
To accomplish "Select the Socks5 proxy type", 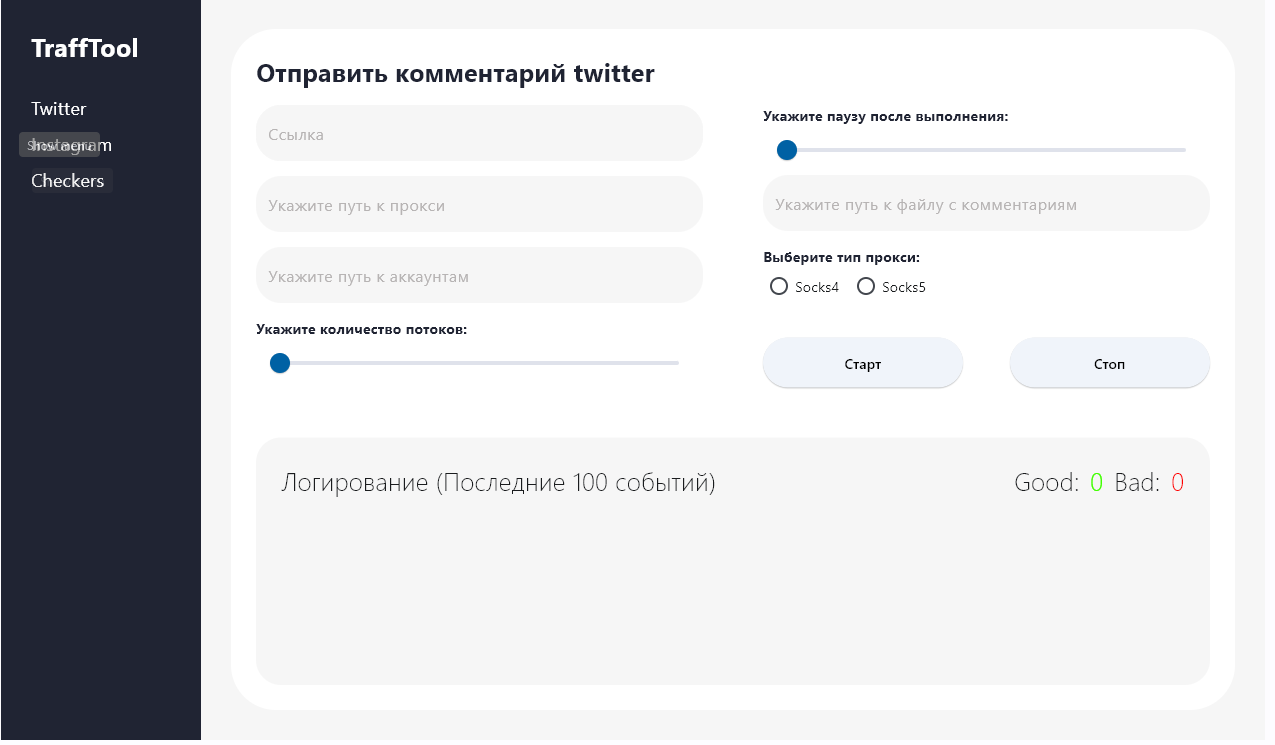I will 866,287.
